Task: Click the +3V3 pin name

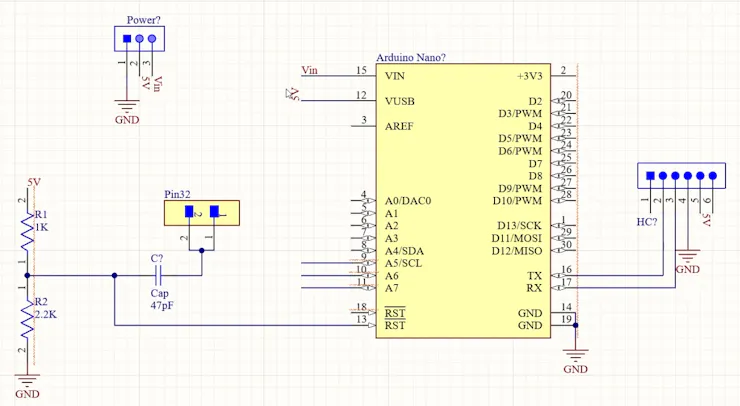Action: tap(530, 76)
